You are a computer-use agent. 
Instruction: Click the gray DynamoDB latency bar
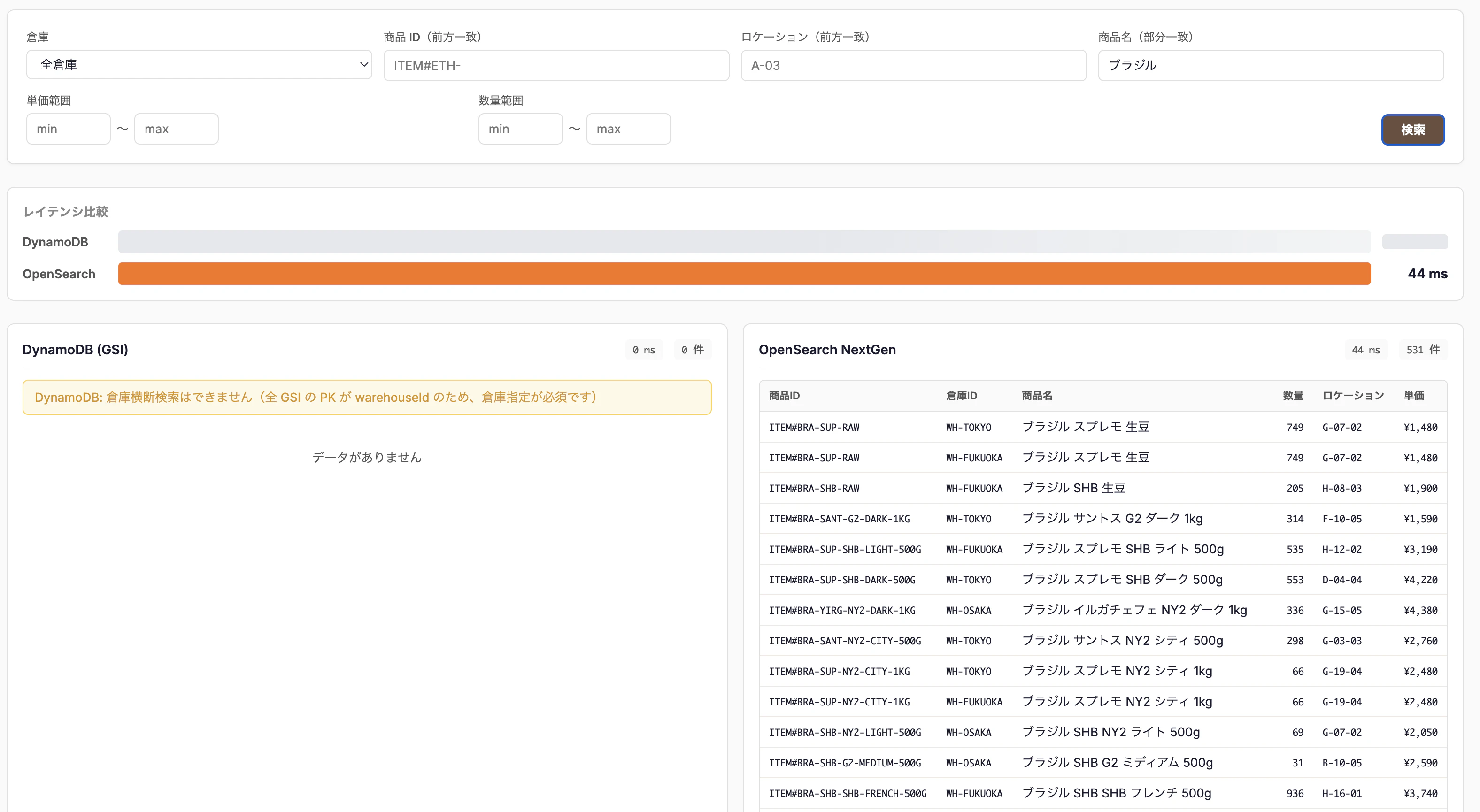pos(745,242)
